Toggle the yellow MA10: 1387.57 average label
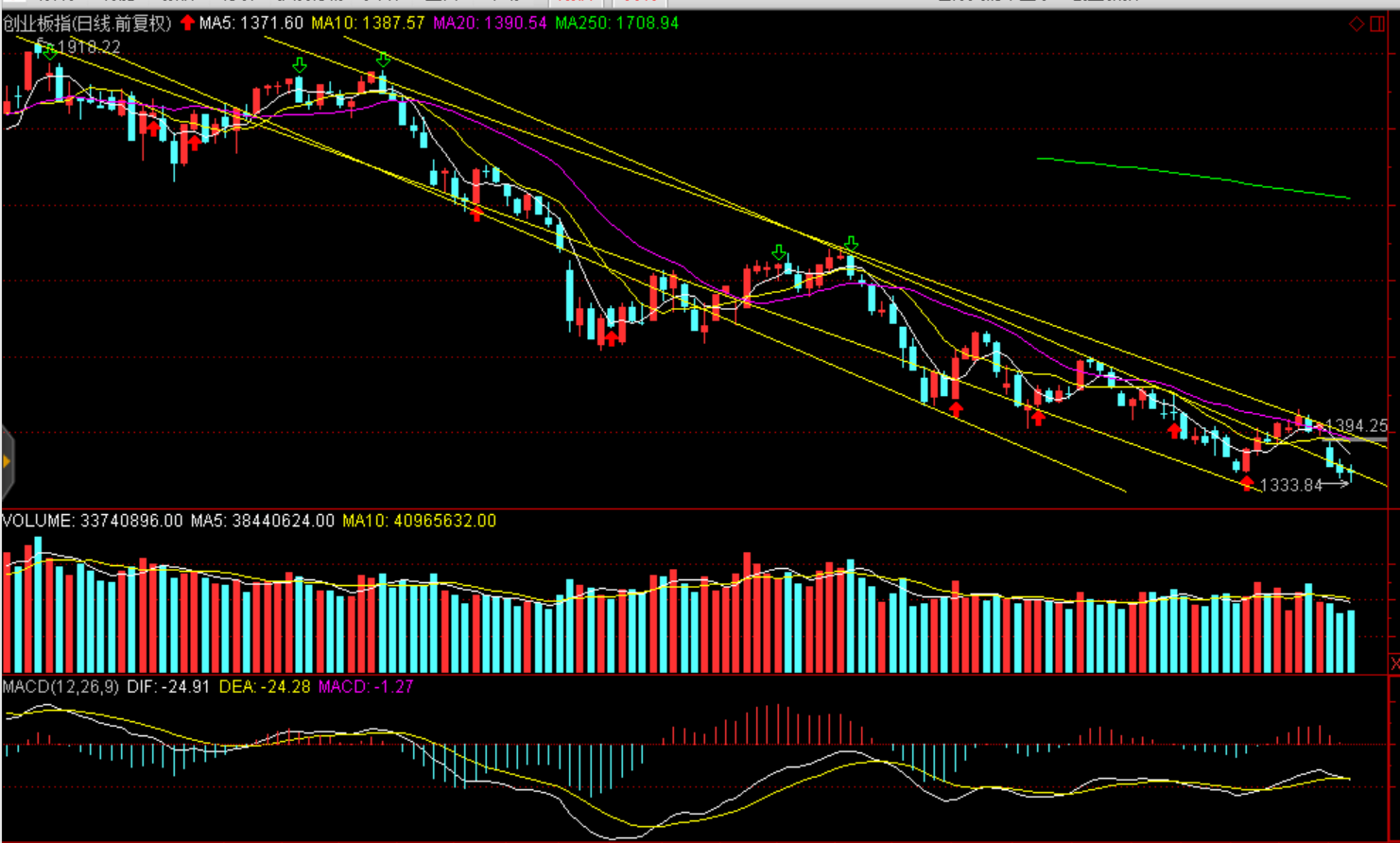The height and width of the screenshot is (843, 1400). pos(368,23)
